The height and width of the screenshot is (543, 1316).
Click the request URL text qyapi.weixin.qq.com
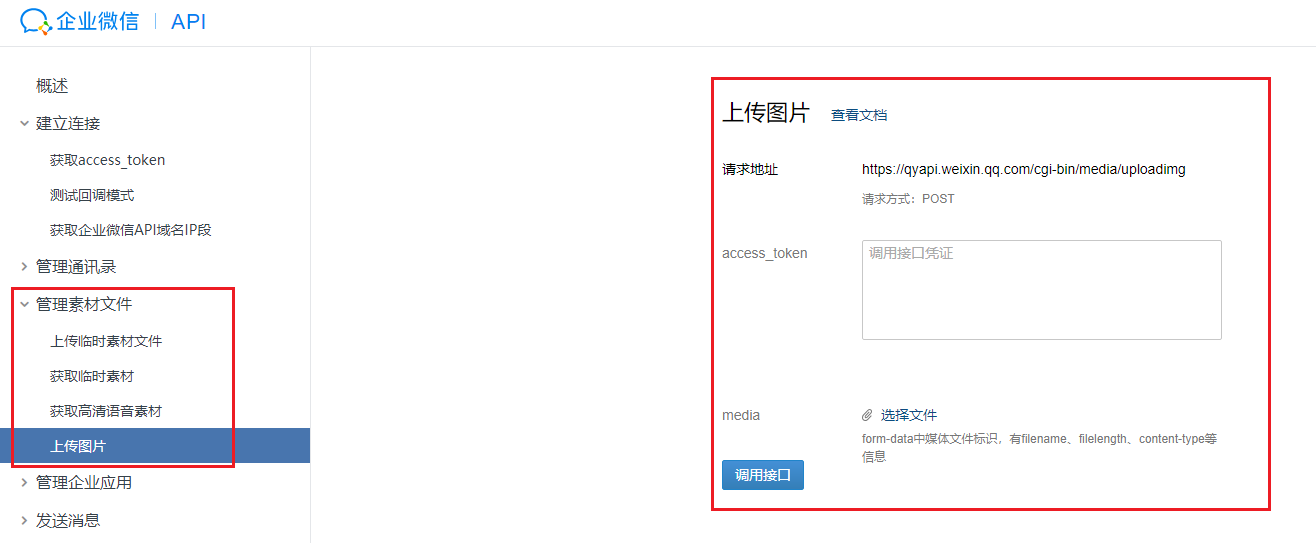1024,169
